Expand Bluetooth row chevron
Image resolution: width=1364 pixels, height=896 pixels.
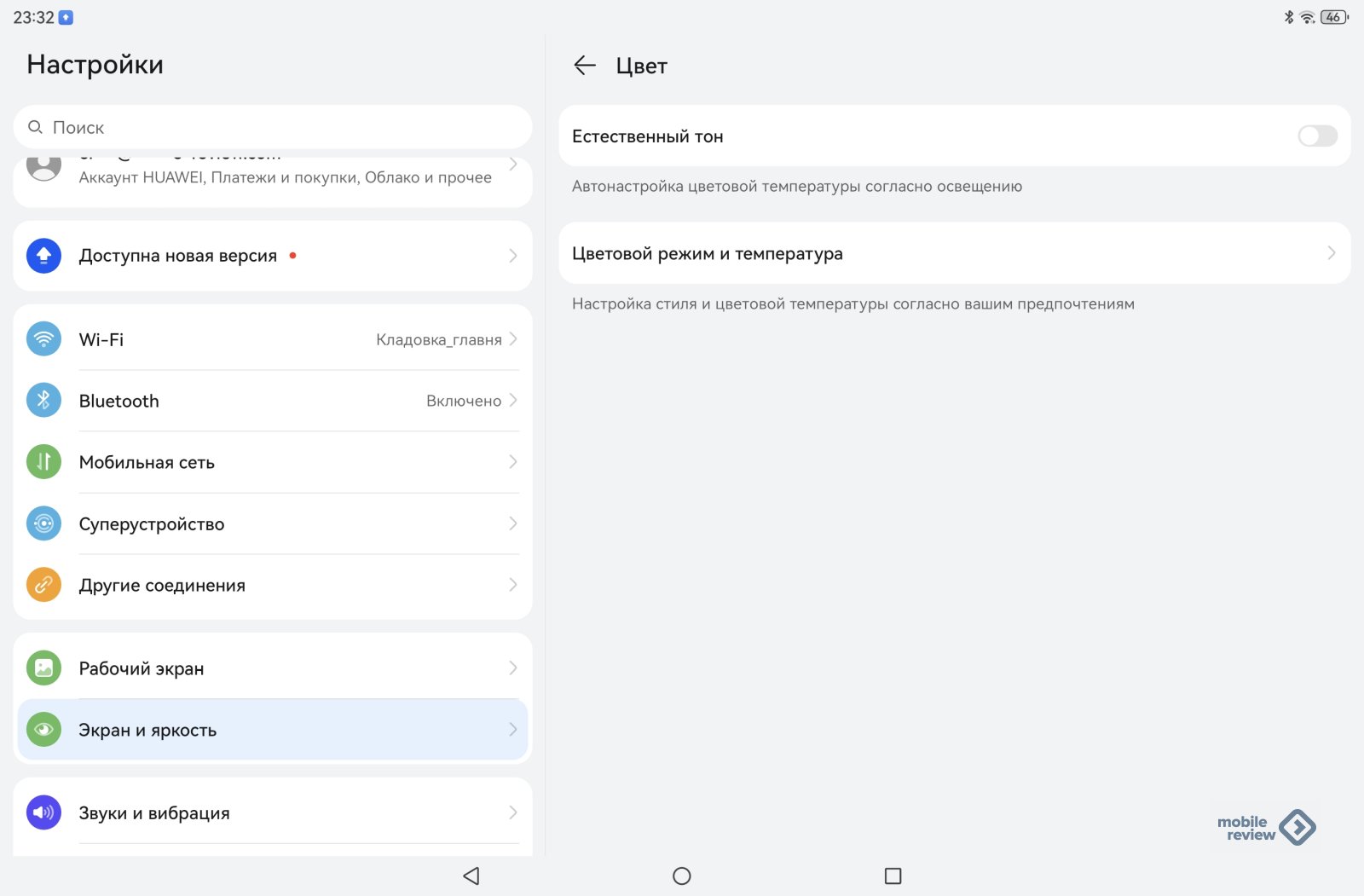(x=513, y=401)
